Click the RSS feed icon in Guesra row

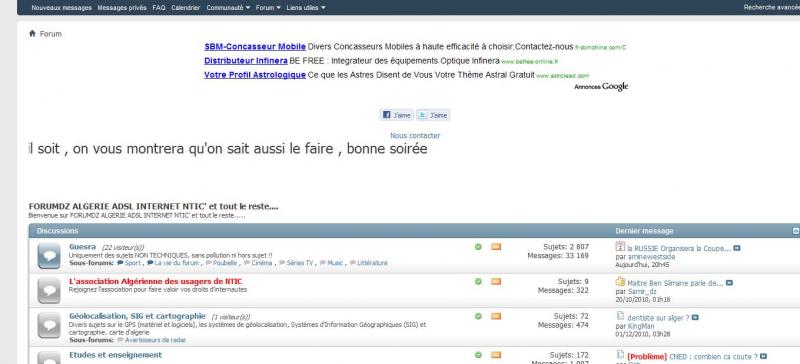tap(496, 247)
